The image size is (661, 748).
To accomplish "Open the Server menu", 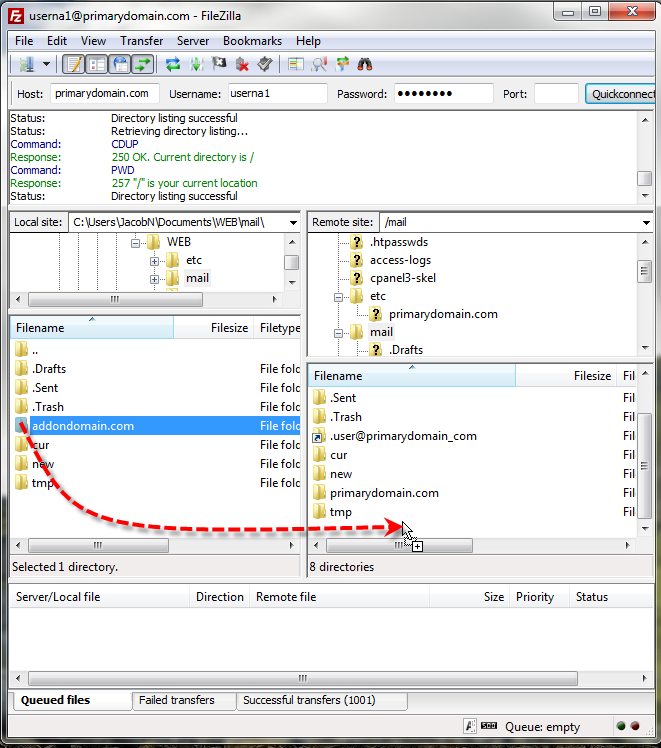I will (x=193, y=41).
